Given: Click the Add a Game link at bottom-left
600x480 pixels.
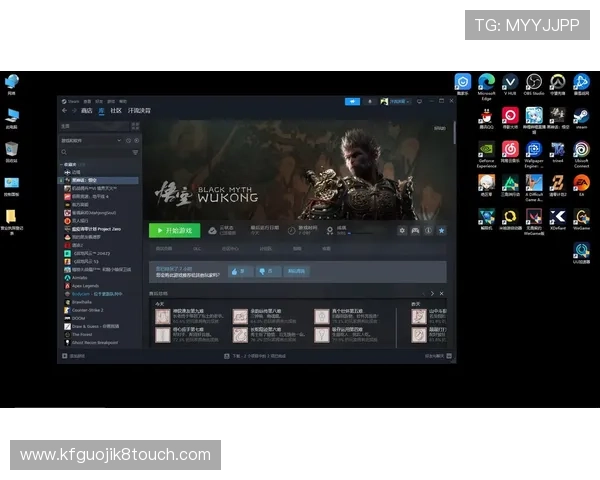Looking at the screenshot, I should coord(76,355).
